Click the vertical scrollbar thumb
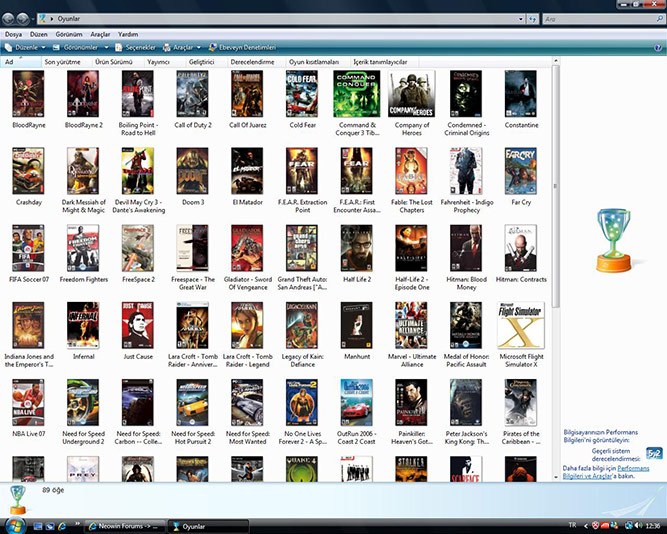The height and width of the screenshot is (534, 667). click(556, 186)
